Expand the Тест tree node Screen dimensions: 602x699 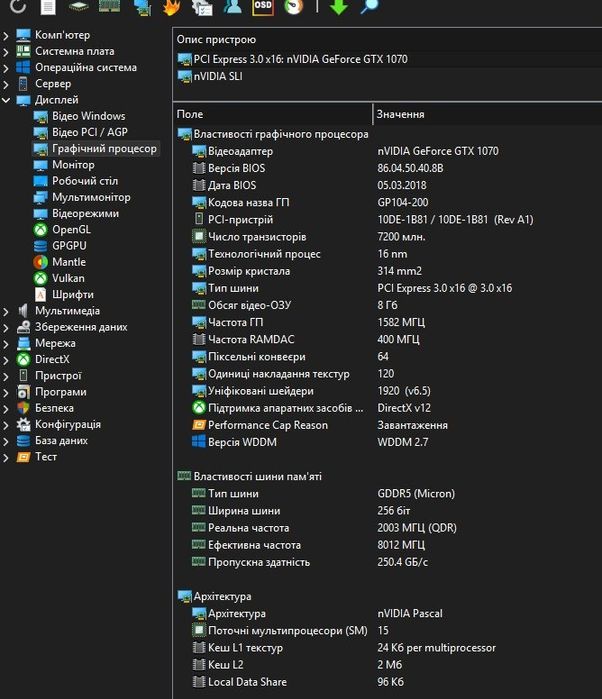click(6, 457)
